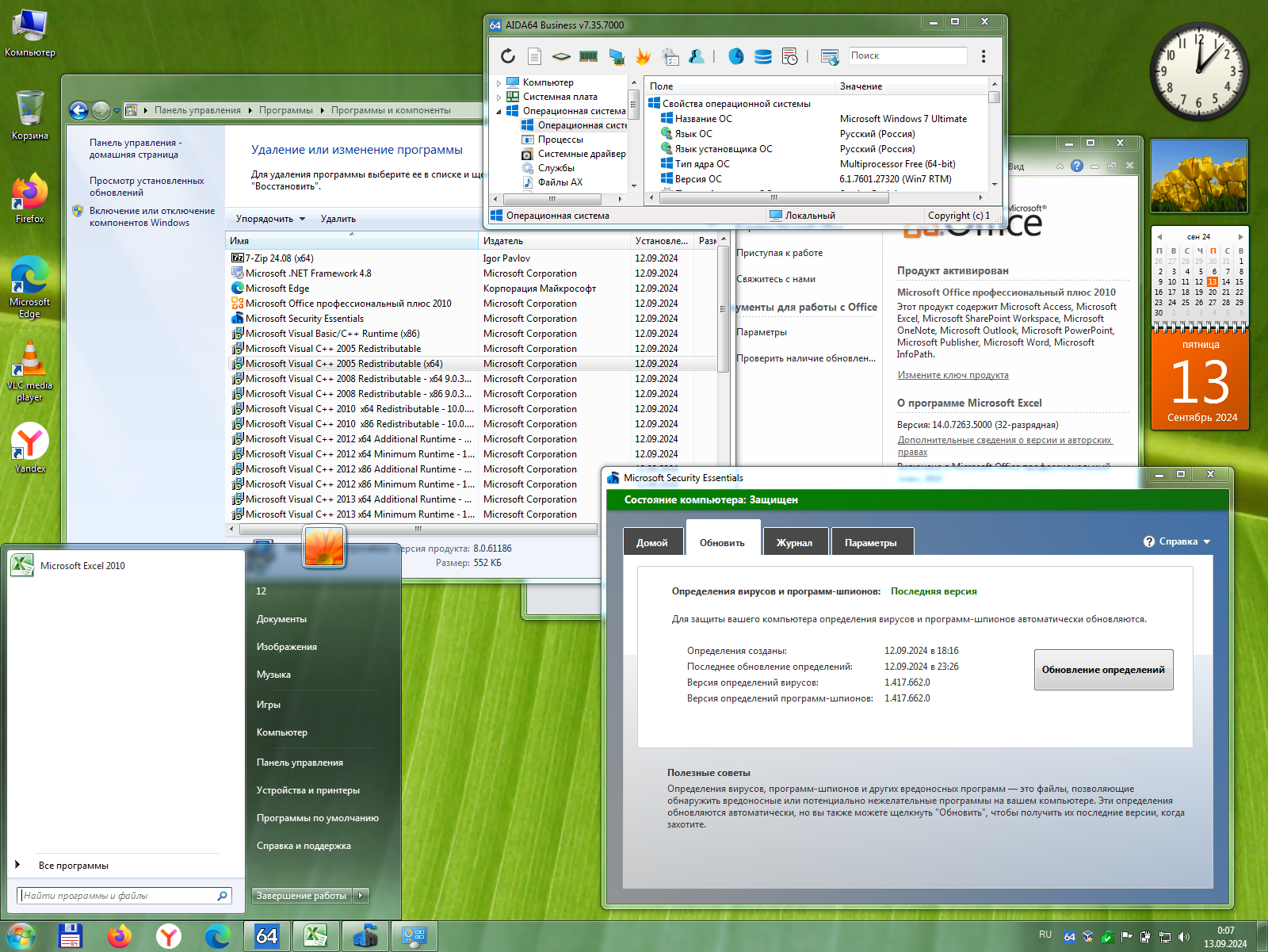Click the monitor network card icon in AIDA64
Viewport: 1268px width, 952px height.
[616, 56]
